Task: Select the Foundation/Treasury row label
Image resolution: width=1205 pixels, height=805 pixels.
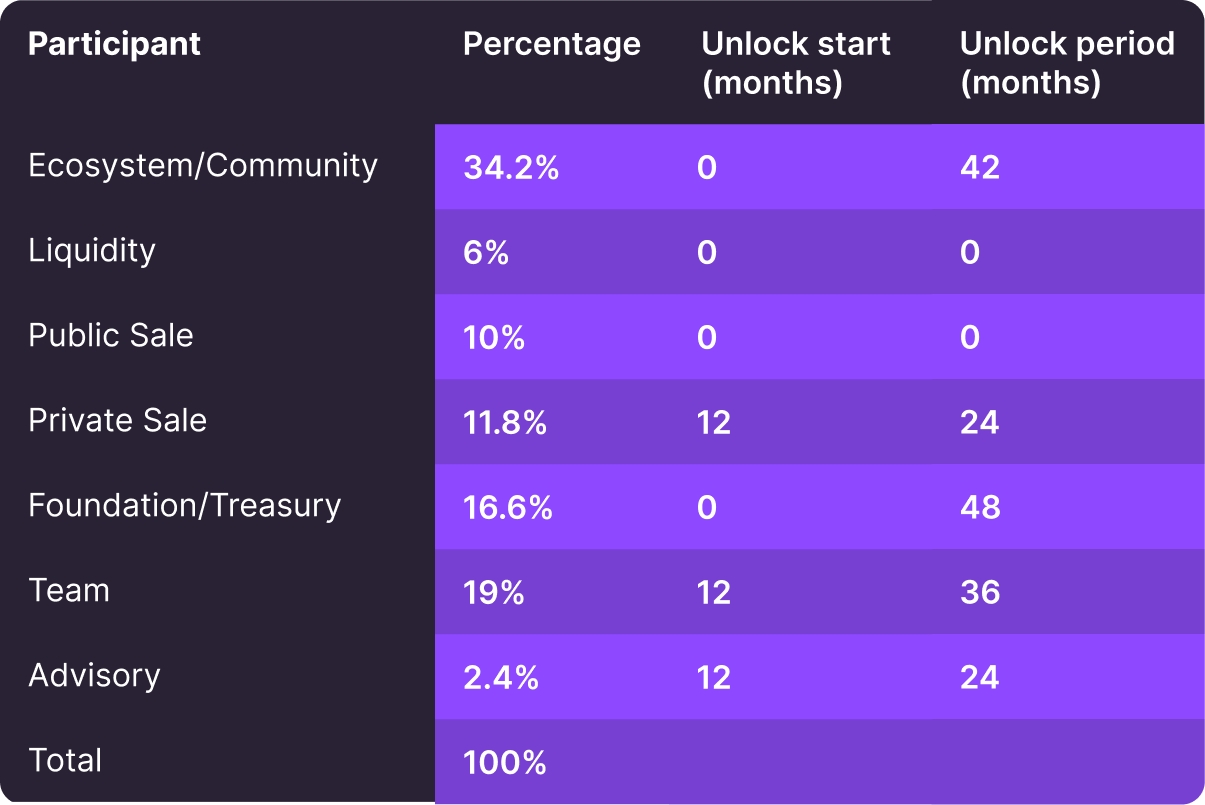Action: tap(184, 506)
